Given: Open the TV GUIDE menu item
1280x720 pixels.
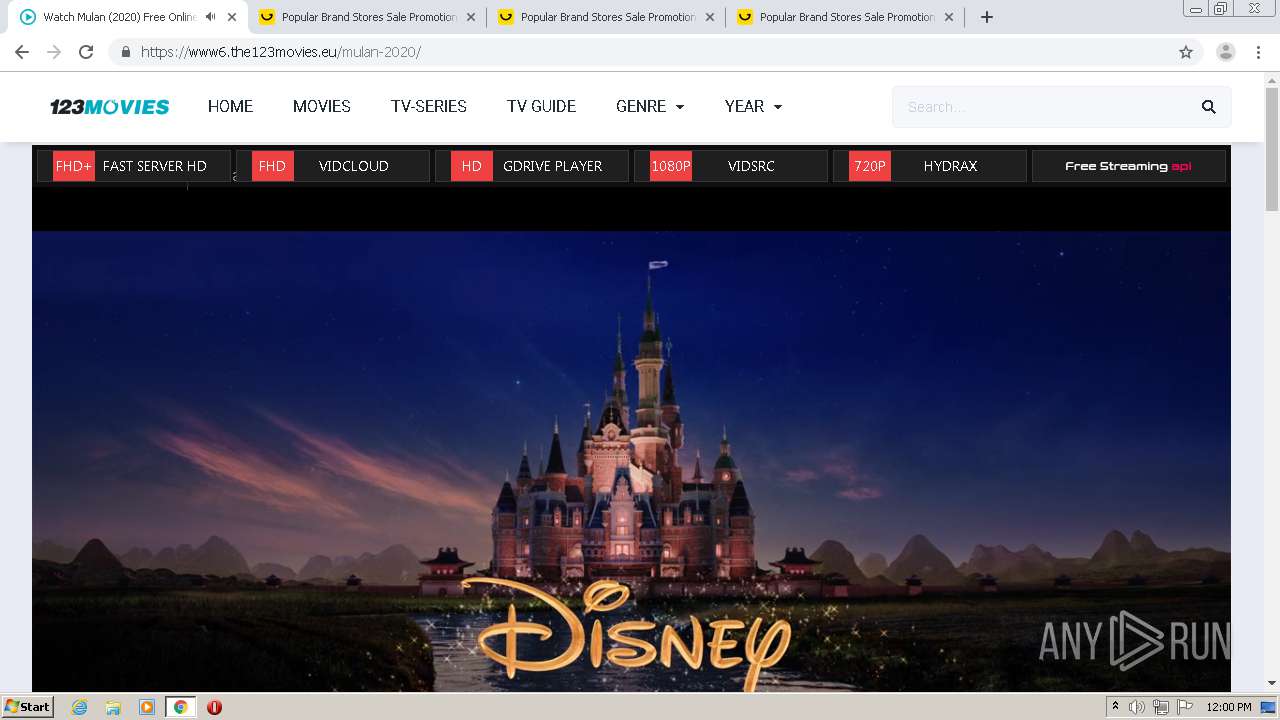Looking at the screenshot, I should [541, 106].
